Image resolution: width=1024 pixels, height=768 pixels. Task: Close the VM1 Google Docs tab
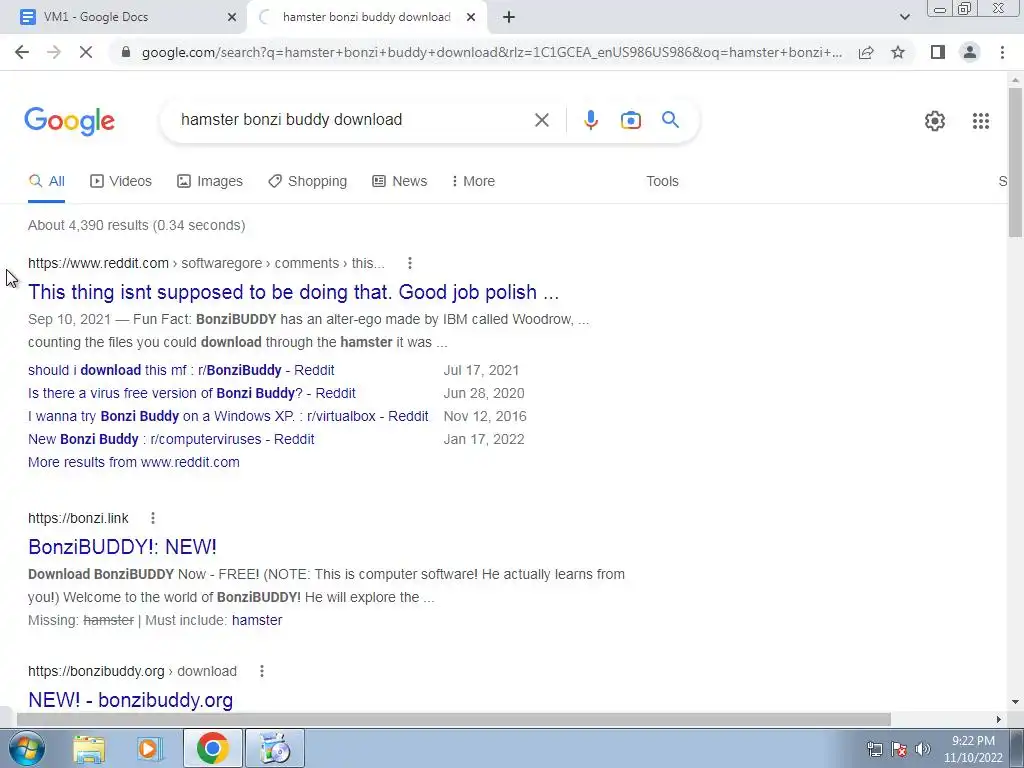pyautogui.click(x=232, y=17)
